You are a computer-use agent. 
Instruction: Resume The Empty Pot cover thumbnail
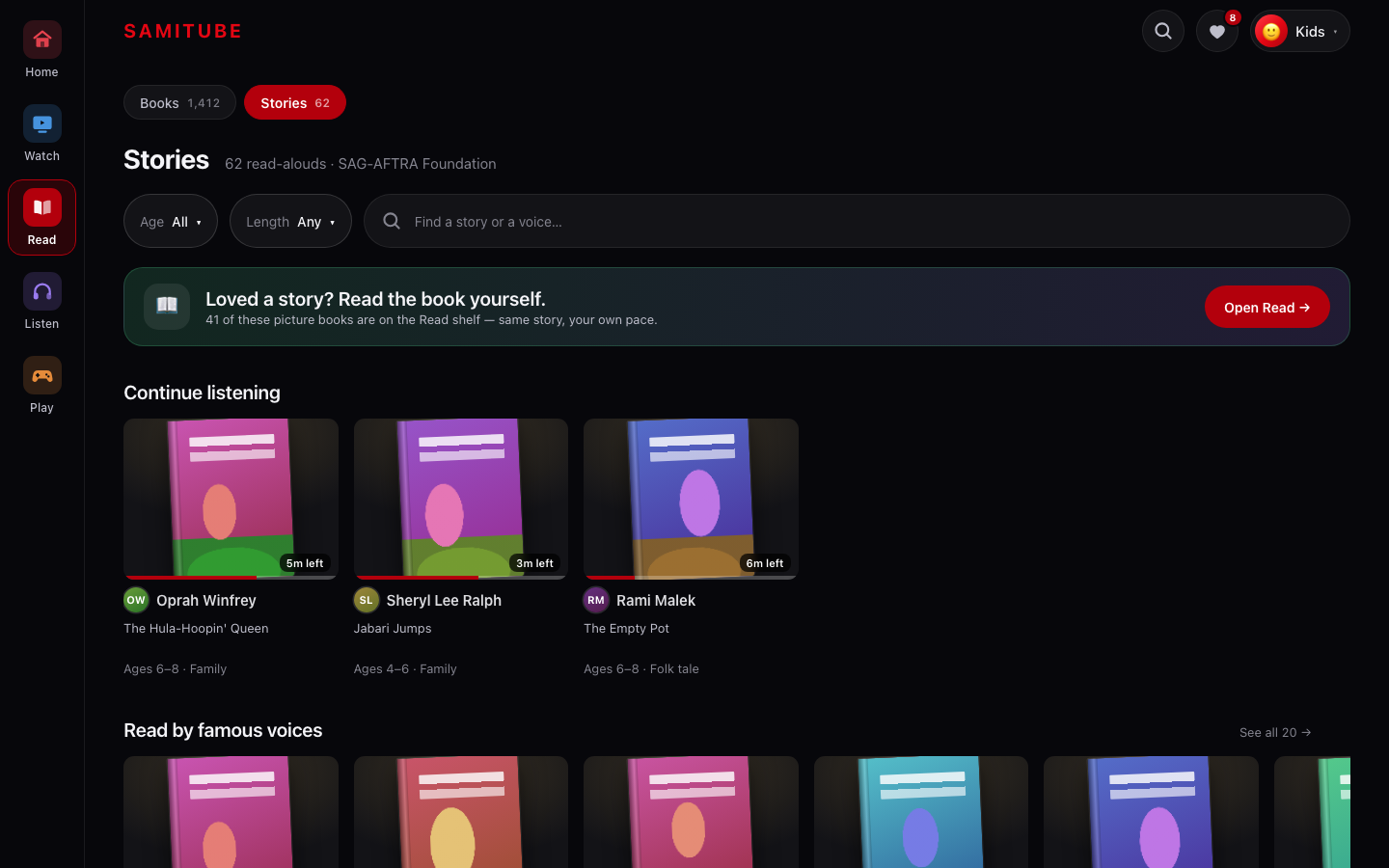pos(691,498)
